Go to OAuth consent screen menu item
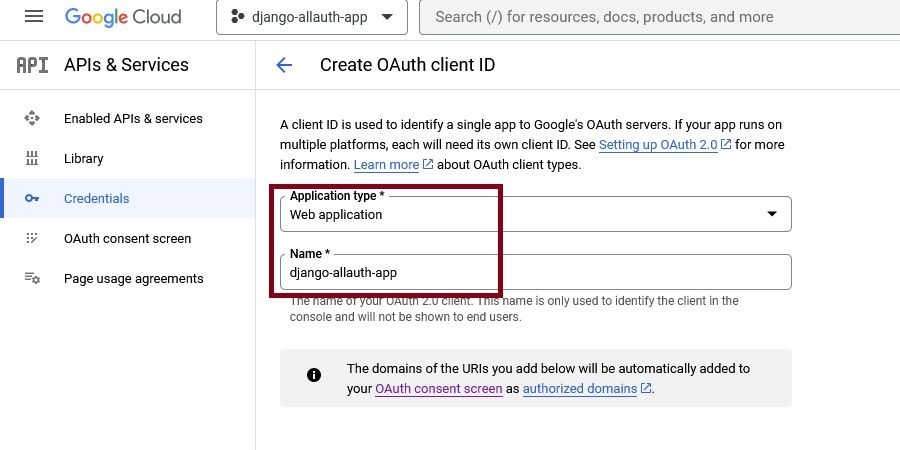The height and width of the screenshot is (450, 900). point(127,238)
